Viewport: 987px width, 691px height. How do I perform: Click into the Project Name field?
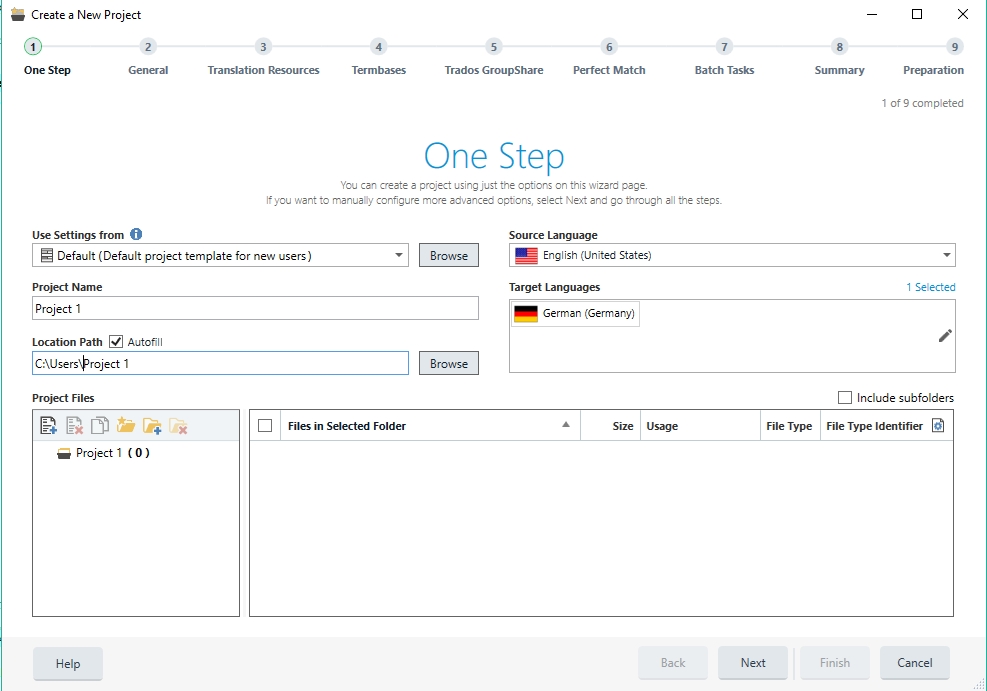tap(255, 308)
